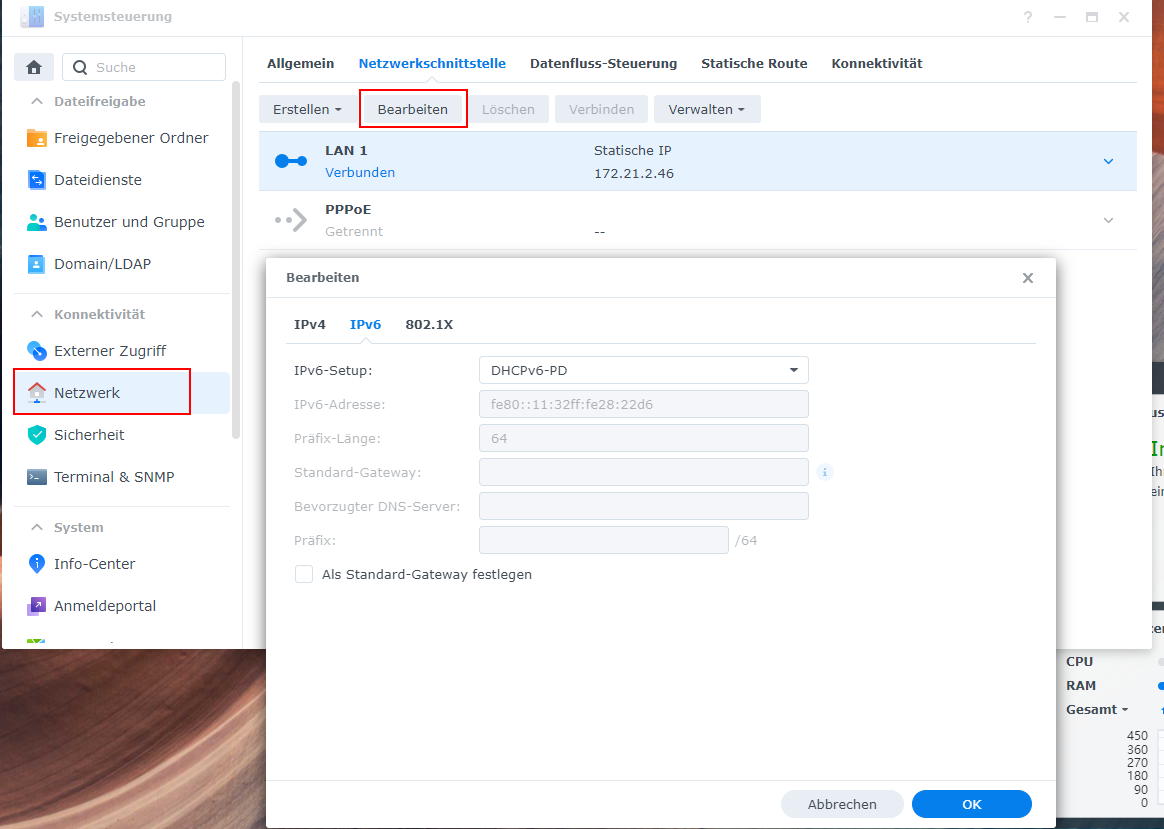Expand the LAN 1 interface details
Image resolution: width=1164 pixels, height=829 pixels.
click(x=1107, y=160)
